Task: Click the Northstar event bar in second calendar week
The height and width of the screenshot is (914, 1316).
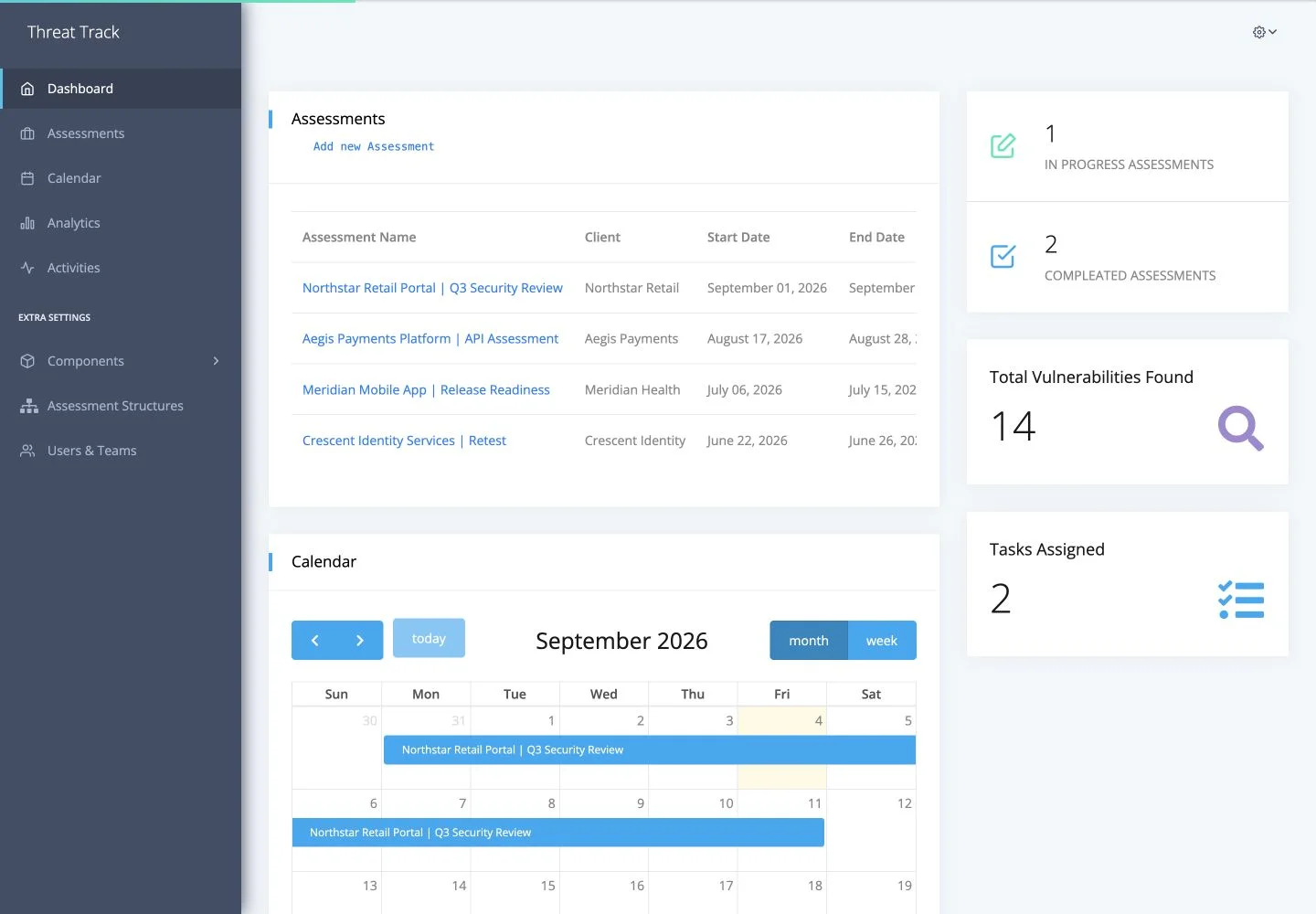Action: pyautogui.click(x=558, y=833)
